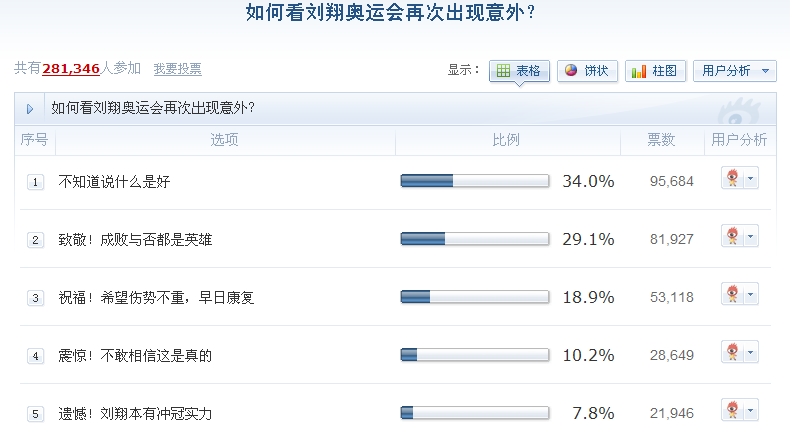
Task: Switch to 表格 table view
Action: click(x=519, y=71)
